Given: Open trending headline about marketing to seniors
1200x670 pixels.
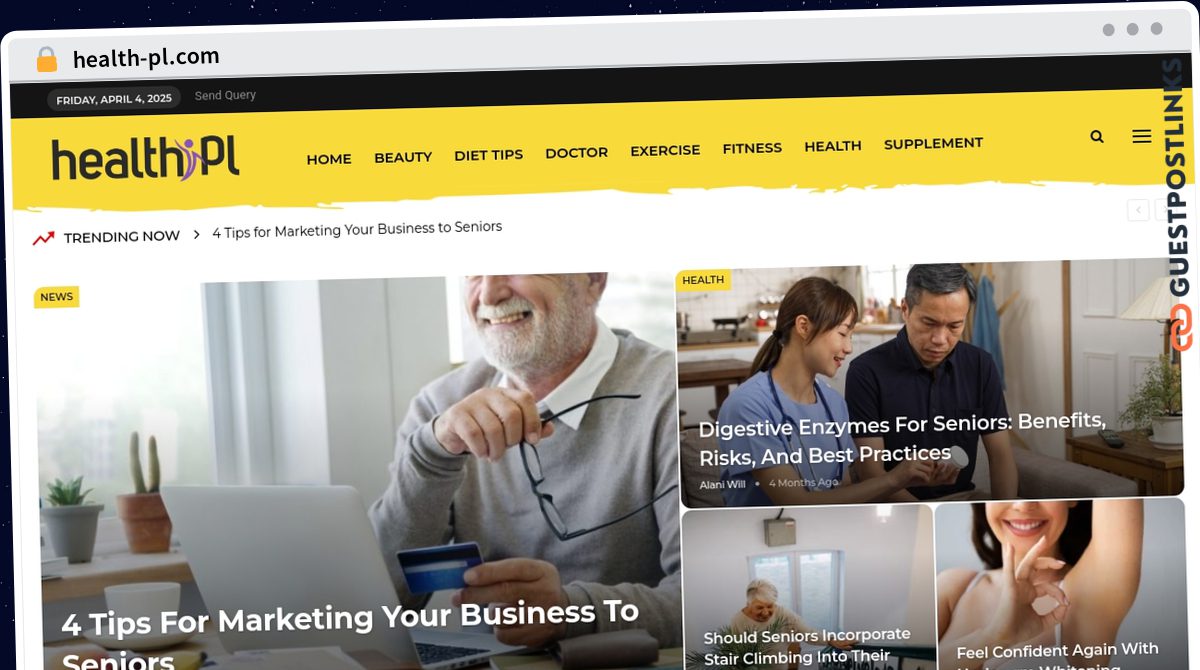Looking at the screenshot, I should point(357,230).
